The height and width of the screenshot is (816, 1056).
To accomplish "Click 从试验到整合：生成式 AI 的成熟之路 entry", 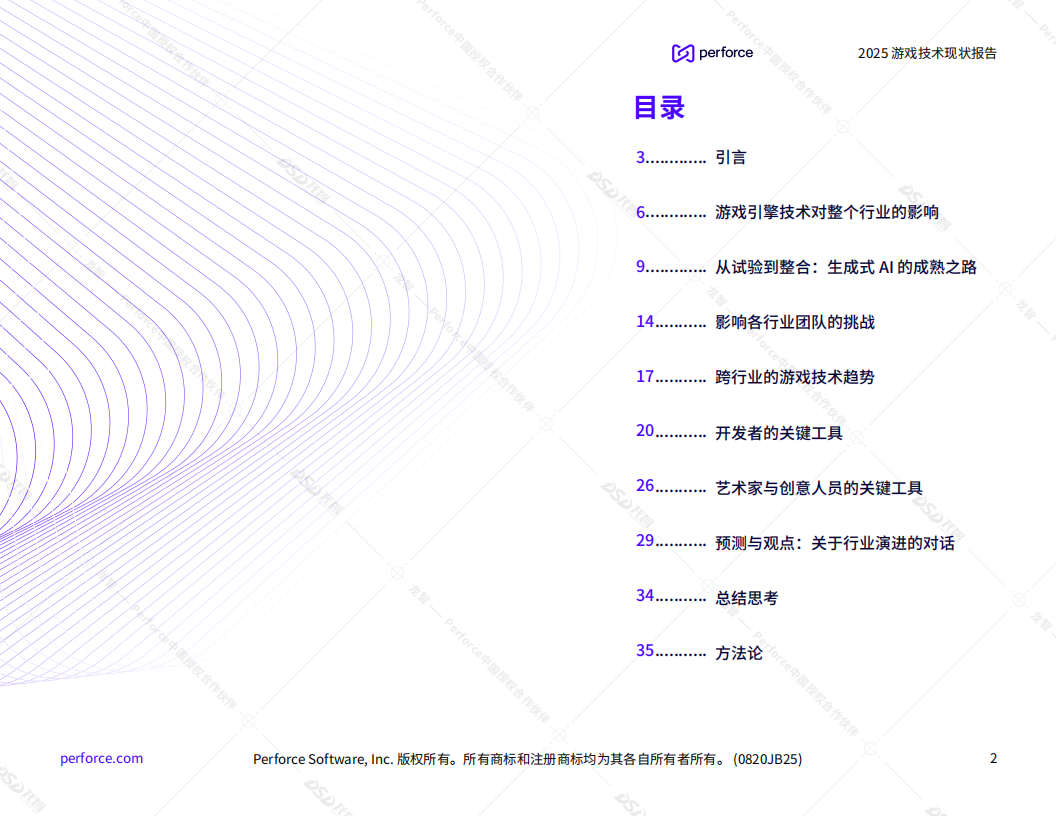I will pos(845,267).
